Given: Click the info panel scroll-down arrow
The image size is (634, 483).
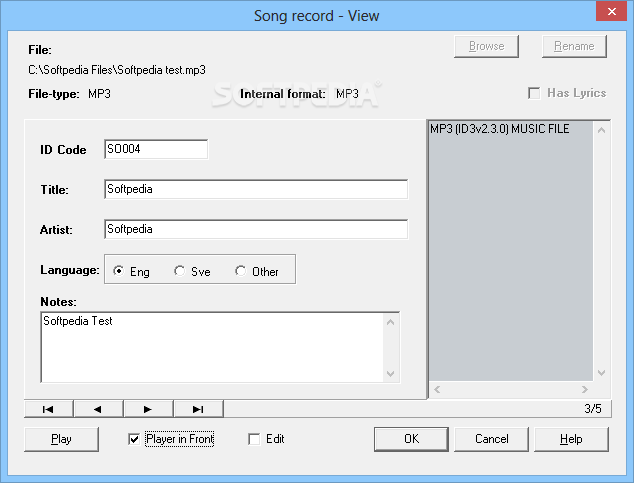Looking at the screenshot, I should [602, 373].
